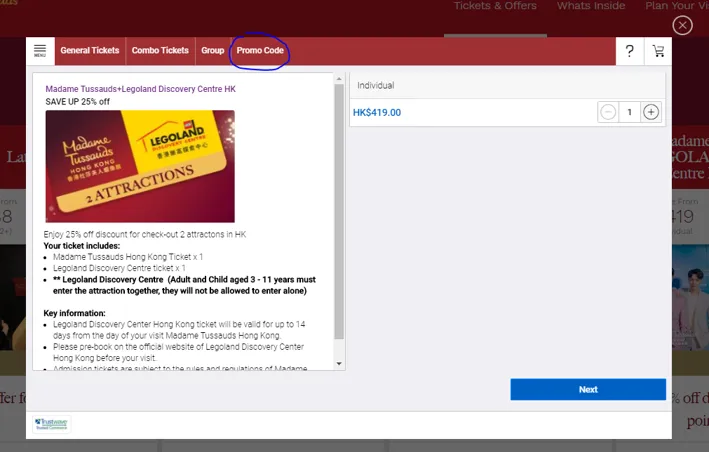Click the description scrollbar up arrow
Viewport: 709px width, 452px height.
[339, 79]
